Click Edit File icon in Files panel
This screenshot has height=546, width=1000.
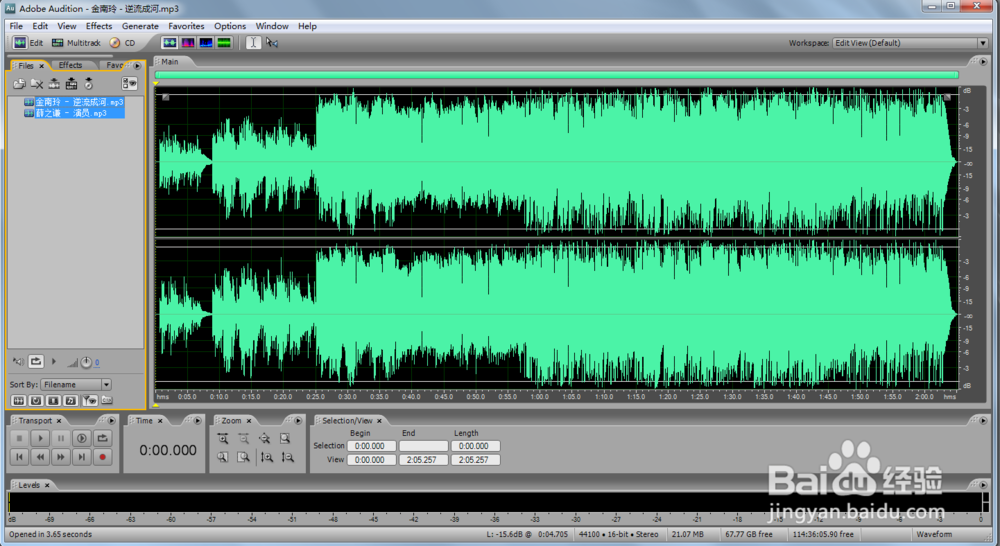(x=54, y=84)
